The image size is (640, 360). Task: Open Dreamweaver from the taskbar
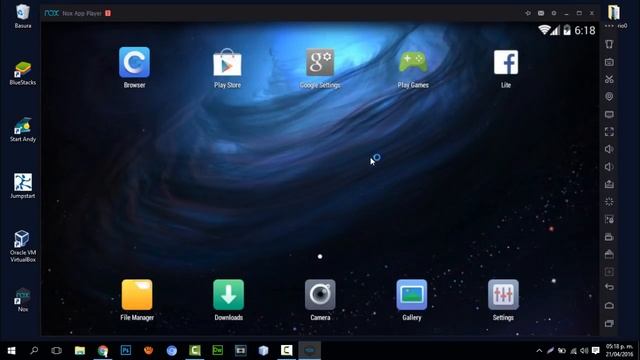(x=218, y=350)
